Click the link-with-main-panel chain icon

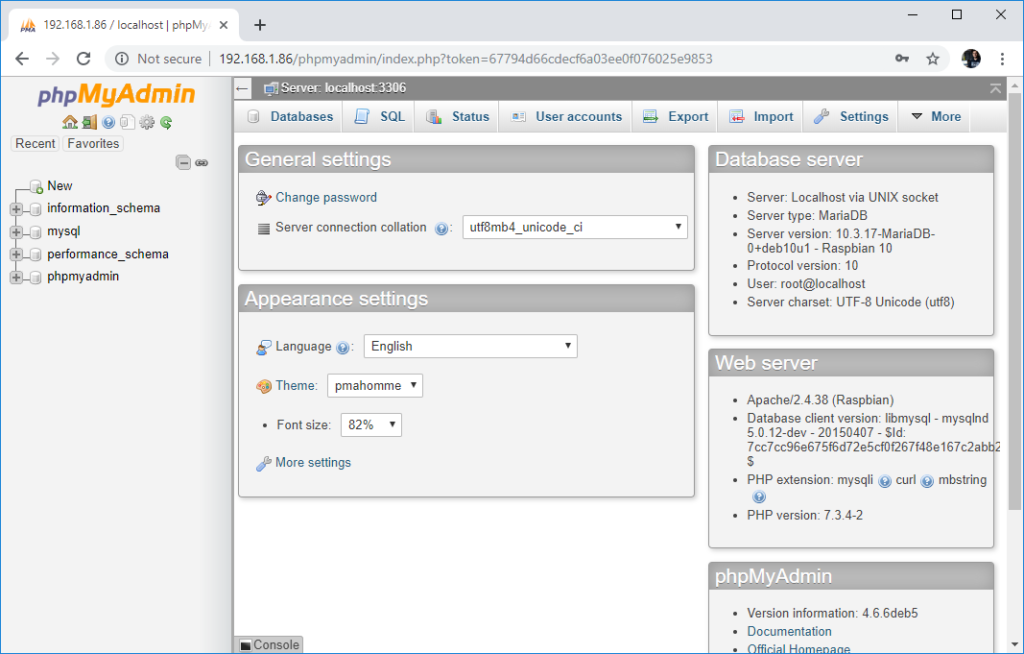click(202, 162)
